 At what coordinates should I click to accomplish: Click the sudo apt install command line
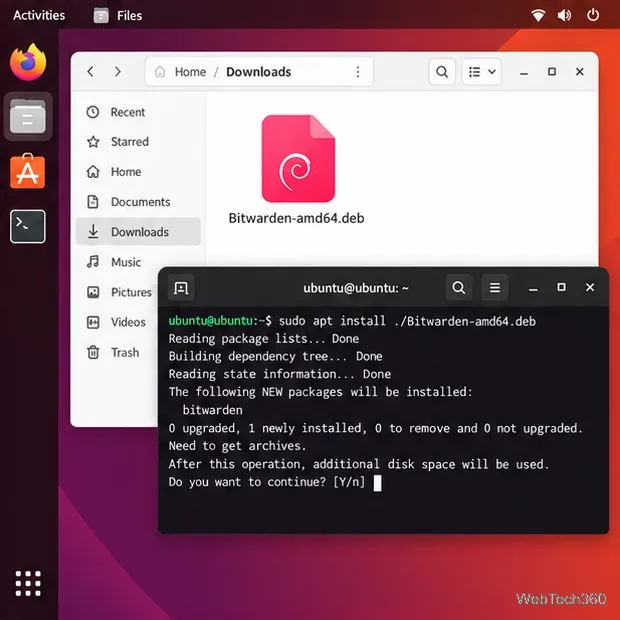[352, 321]
